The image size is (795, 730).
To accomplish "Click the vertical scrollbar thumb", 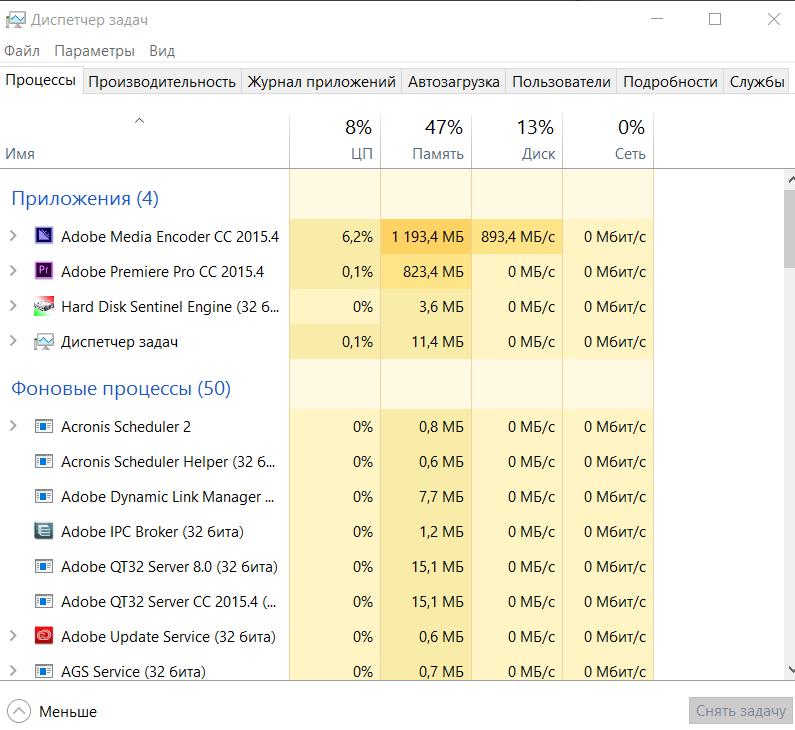I will 789,229.
